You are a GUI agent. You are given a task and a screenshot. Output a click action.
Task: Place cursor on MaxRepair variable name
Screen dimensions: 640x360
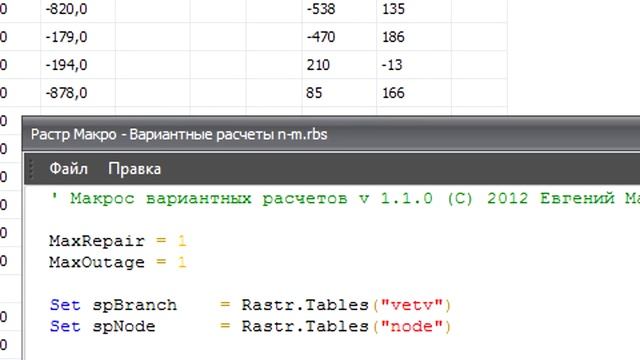point(97,241)
